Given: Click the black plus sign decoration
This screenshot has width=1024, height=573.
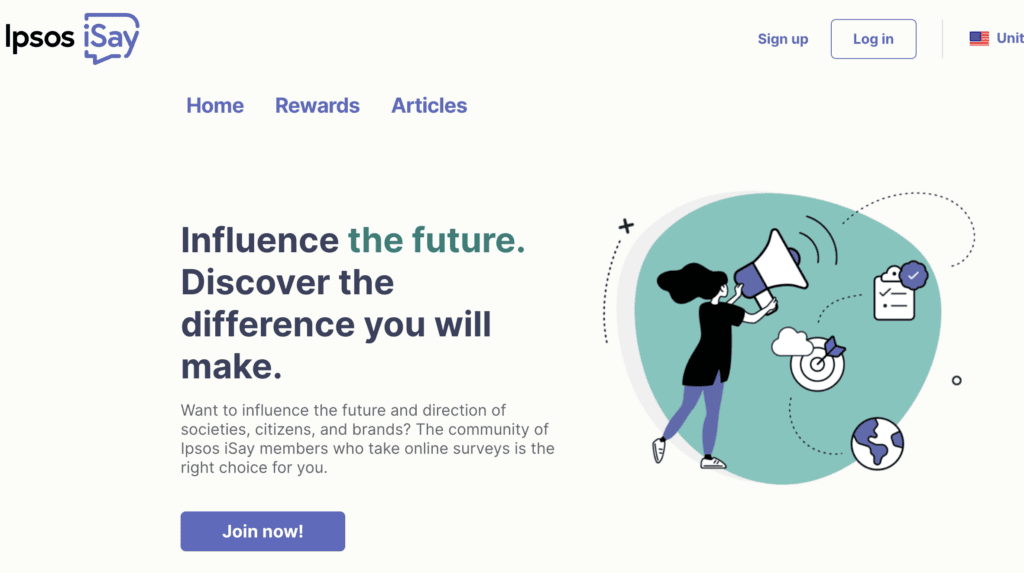Looking at the screenshot, I should pyautogui.click(x=626, y=226).
